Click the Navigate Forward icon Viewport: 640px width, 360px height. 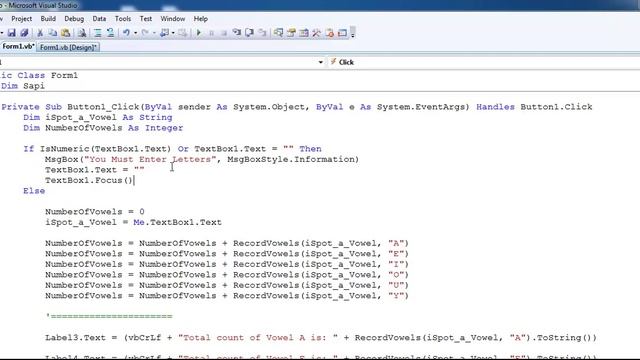click(182, 33)
